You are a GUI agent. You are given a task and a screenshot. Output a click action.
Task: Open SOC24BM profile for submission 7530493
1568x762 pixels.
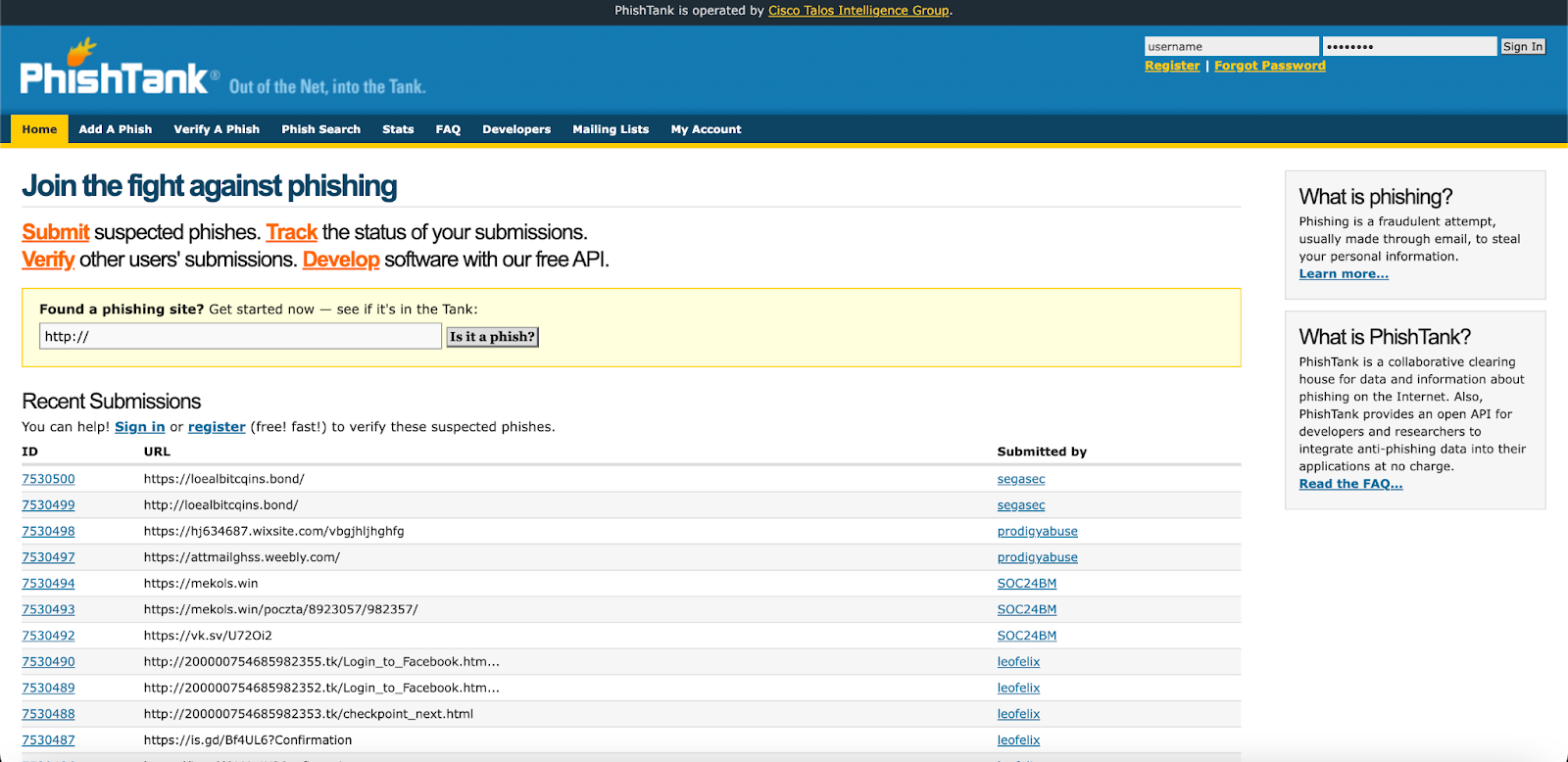point(1027,609)
